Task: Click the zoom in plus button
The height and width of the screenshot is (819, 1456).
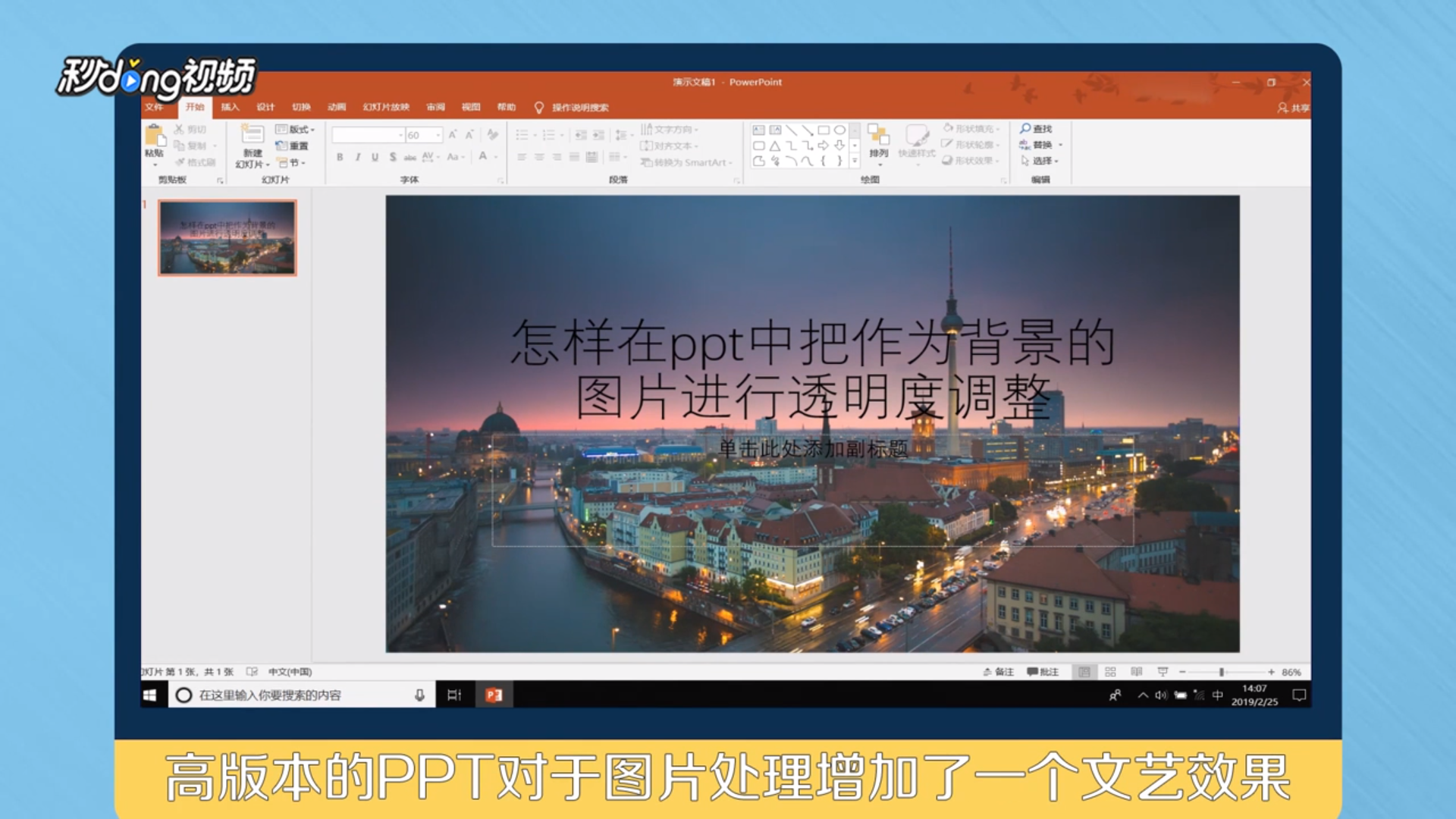Action: (1271, 672)
